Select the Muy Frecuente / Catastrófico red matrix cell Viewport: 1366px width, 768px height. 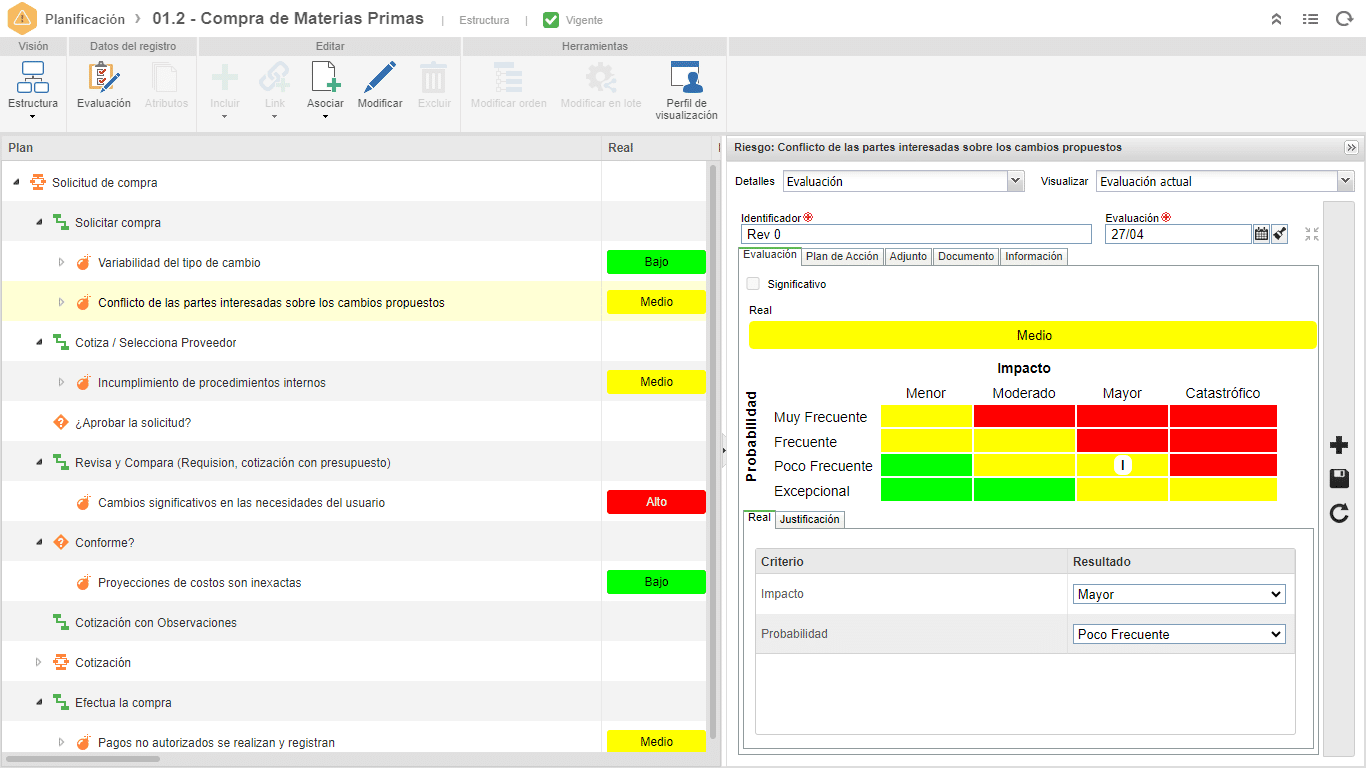coord(1223,416)
